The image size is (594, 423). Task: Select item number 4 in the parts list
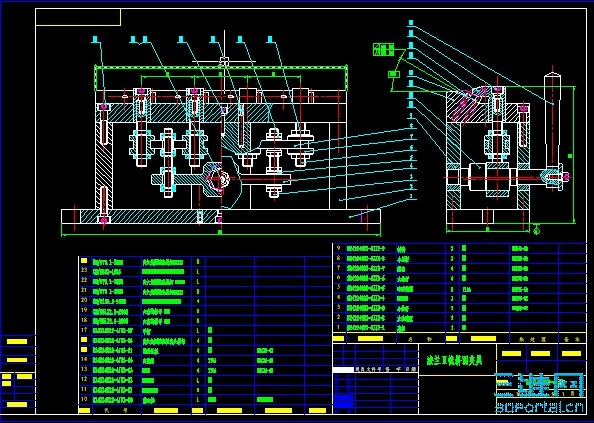tap(339, 297)
